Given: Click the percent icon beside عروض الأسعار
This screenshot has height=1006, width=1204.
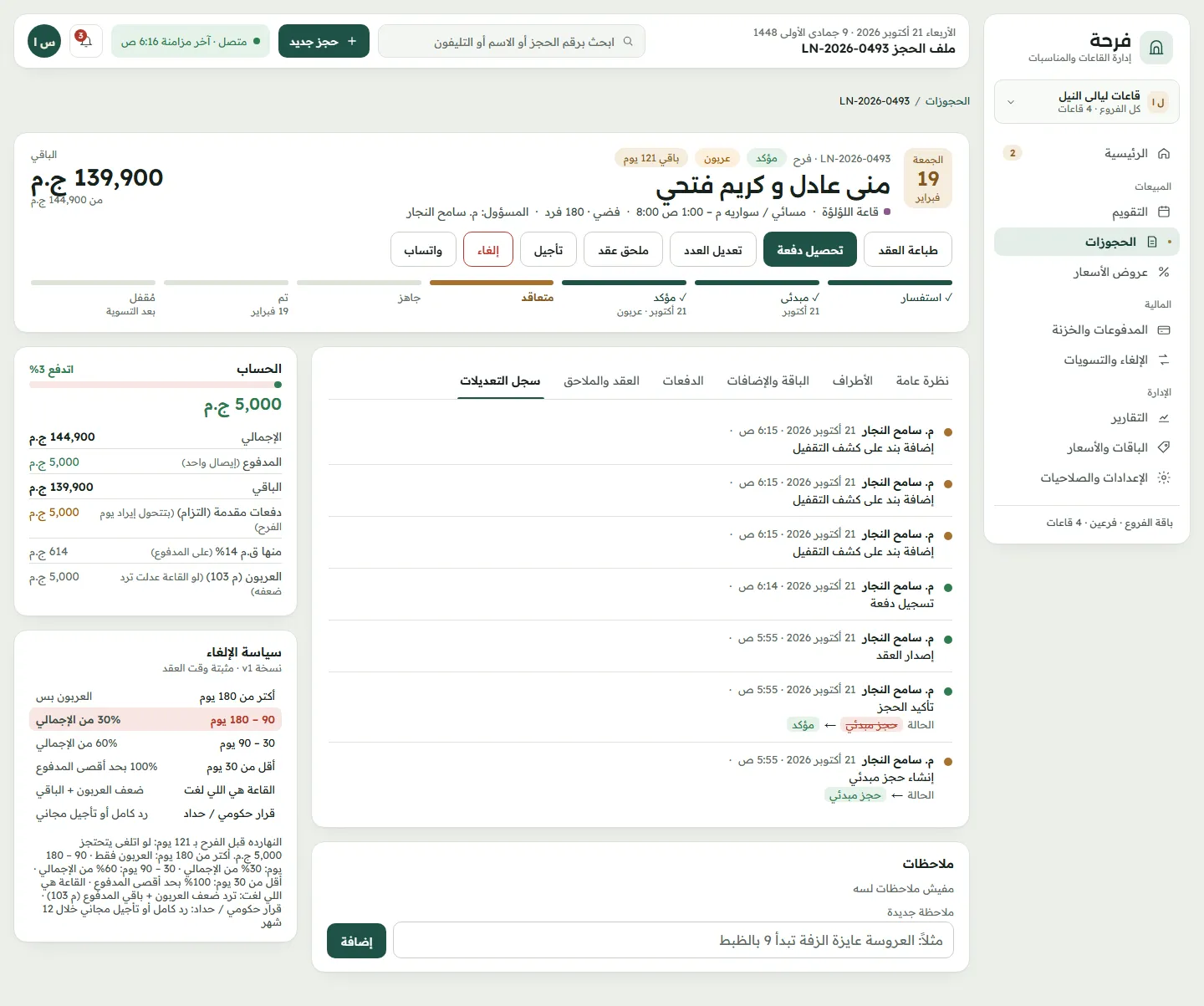Looking at the screenshot, I should (x=1164, y=272).
